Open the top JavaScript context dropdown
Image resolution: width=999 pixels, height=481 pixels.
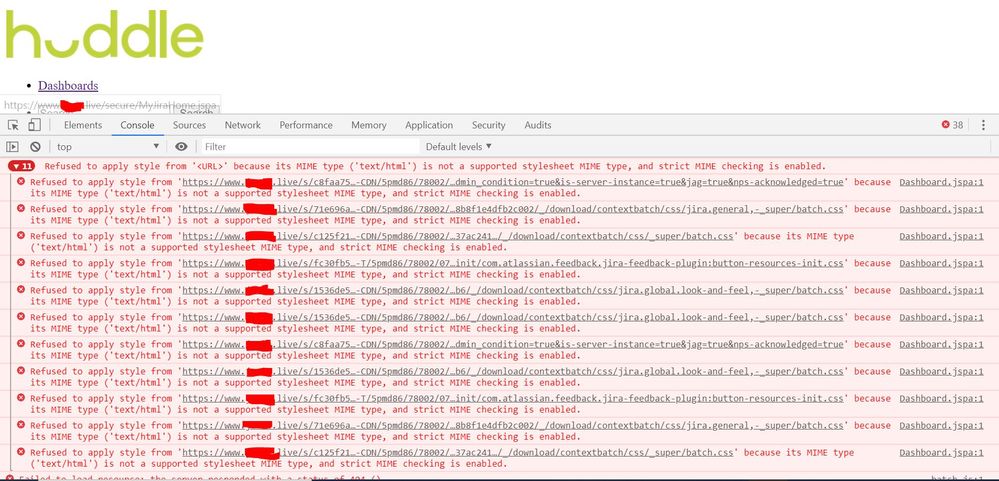pyautogui.click(x=108, y=147)
